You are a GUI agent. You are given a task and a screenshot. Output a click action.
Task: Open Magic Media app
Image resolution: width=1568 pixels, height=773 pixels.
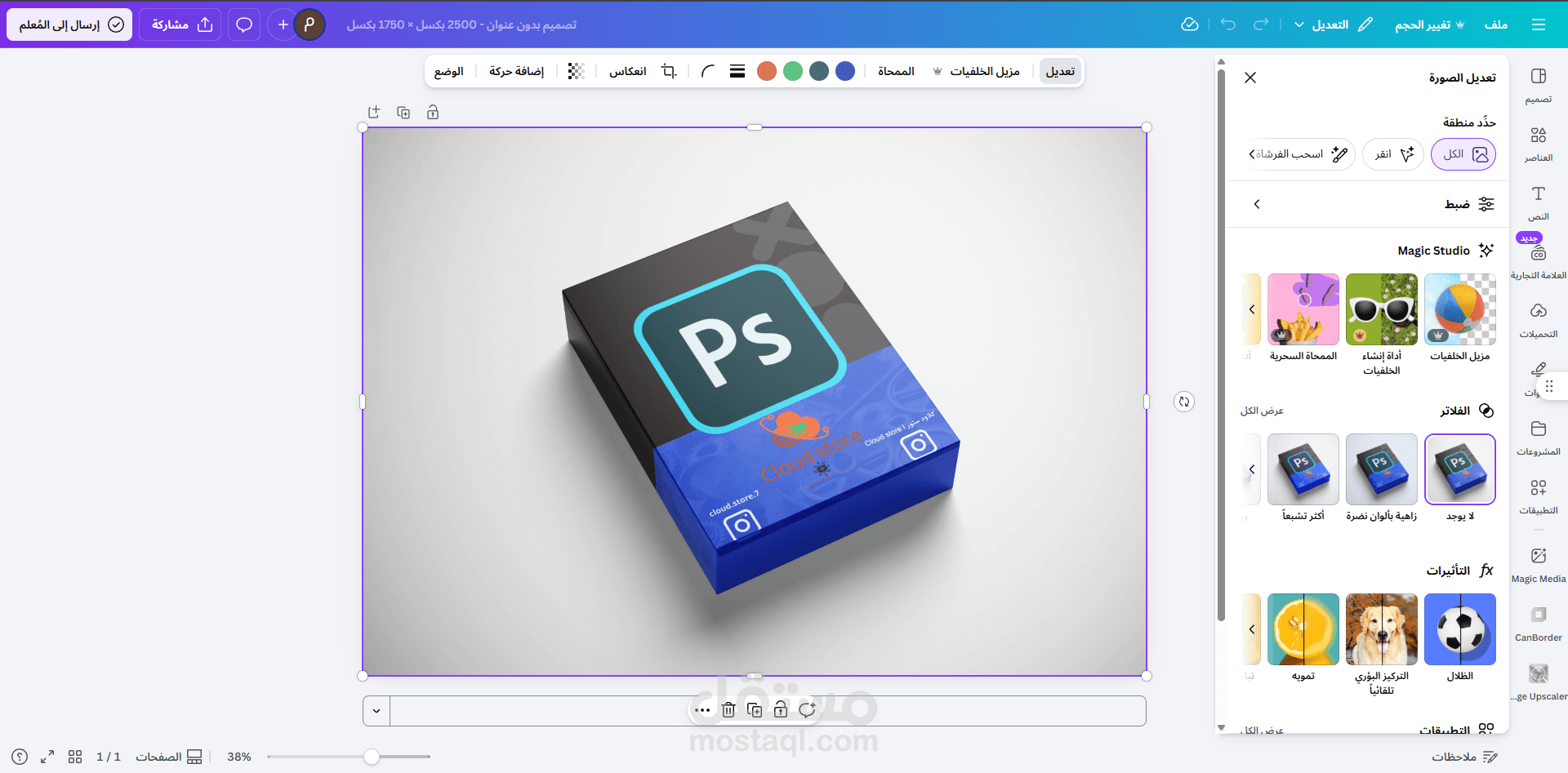pos(1539,565)
